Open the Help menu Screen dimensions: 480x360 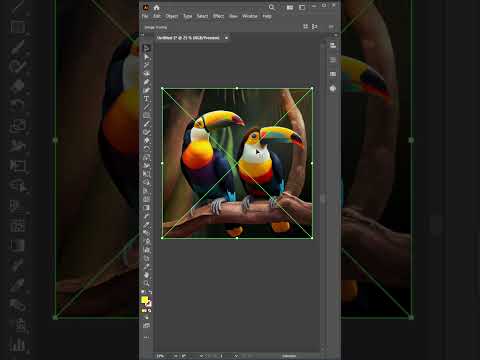coord(267,16)
